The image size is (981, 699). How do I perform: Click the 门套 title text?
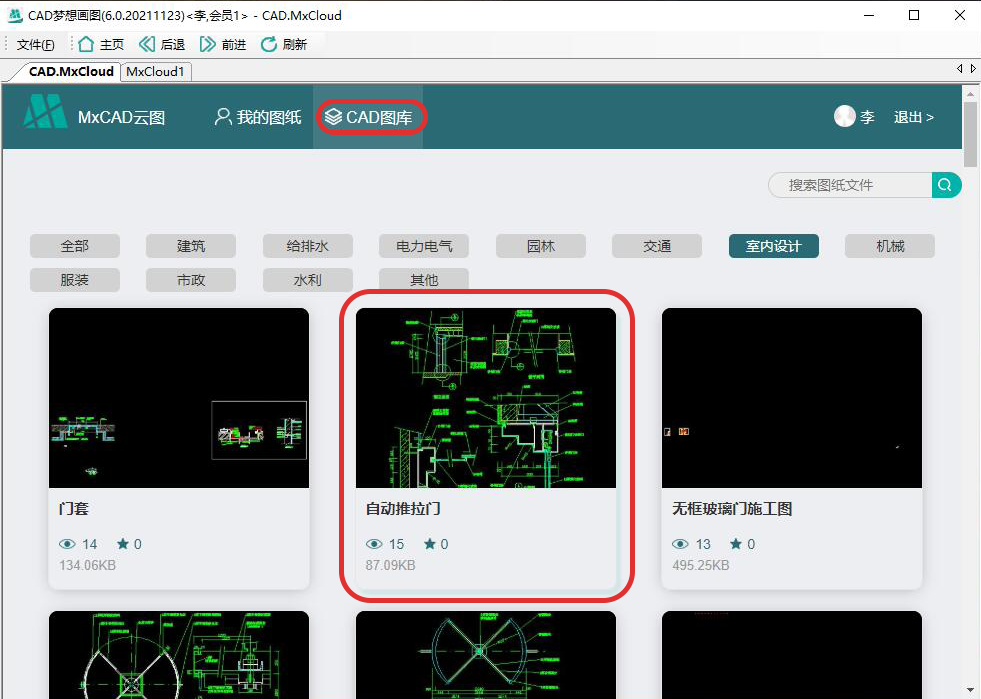click(x=74, y=509)
